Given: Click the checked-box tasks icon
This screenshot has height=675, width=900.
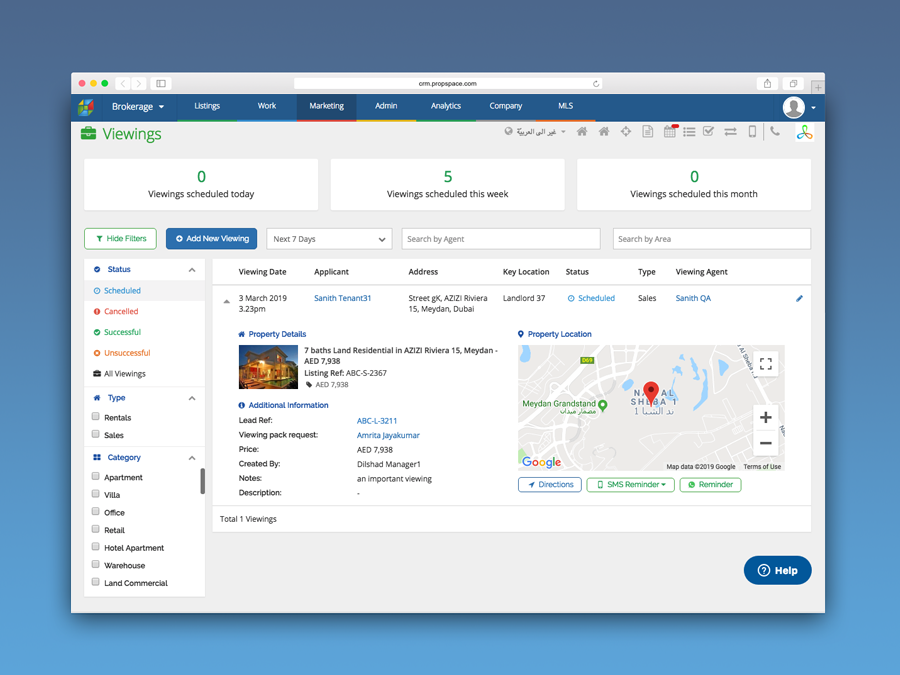Looking at the screenshot, I should pyautogui.click(x=708, y=131).
